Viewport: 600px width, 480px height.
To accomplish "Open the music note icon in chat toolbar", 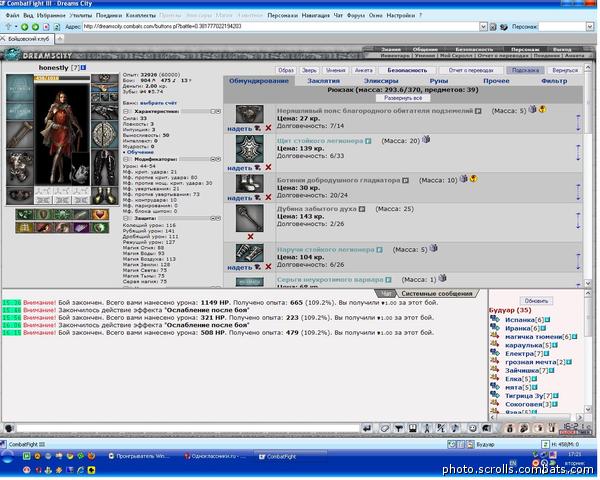I will (455, 428).
